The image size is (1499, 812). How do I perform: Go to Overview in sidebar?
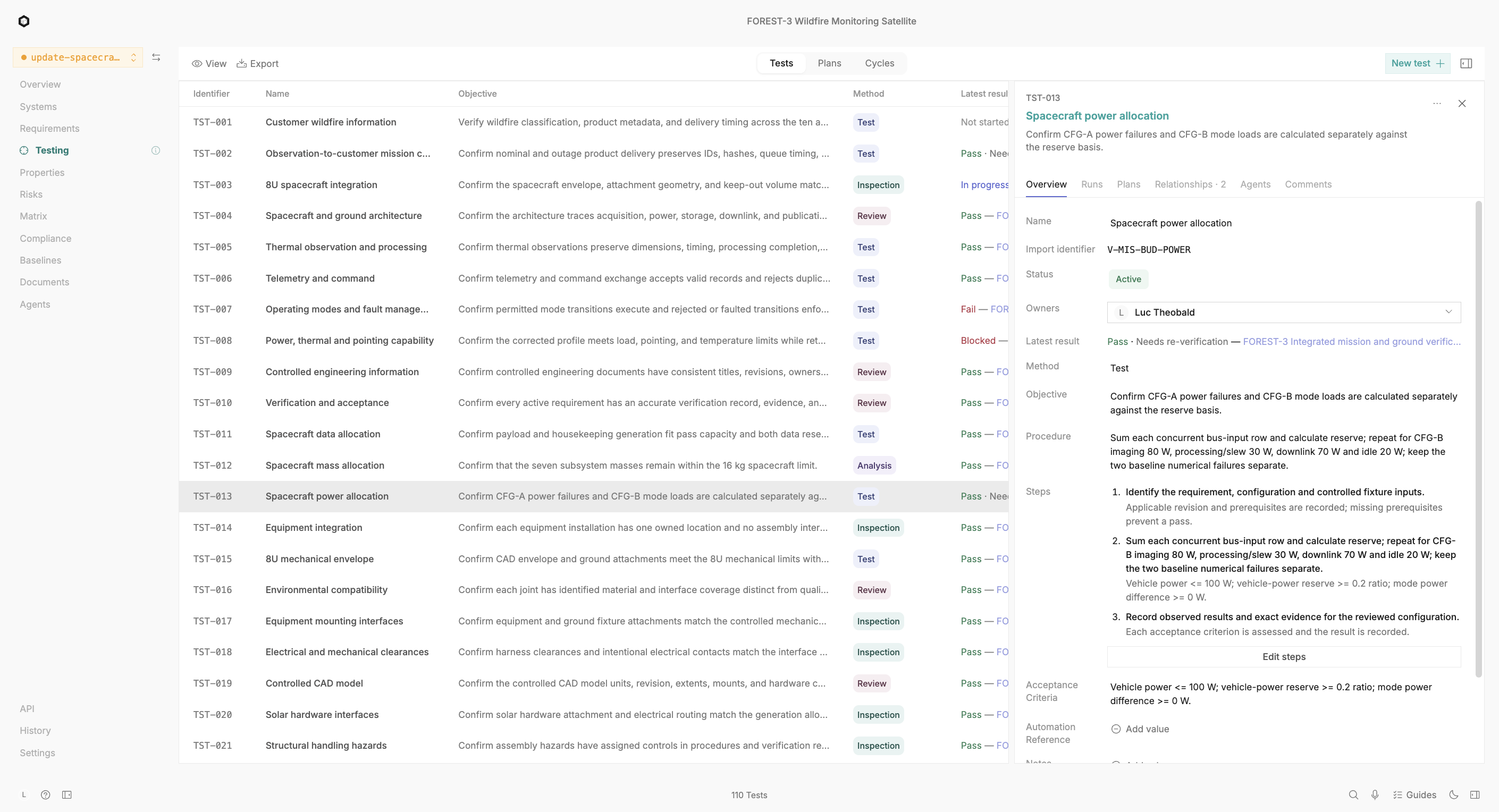point(40,84)
